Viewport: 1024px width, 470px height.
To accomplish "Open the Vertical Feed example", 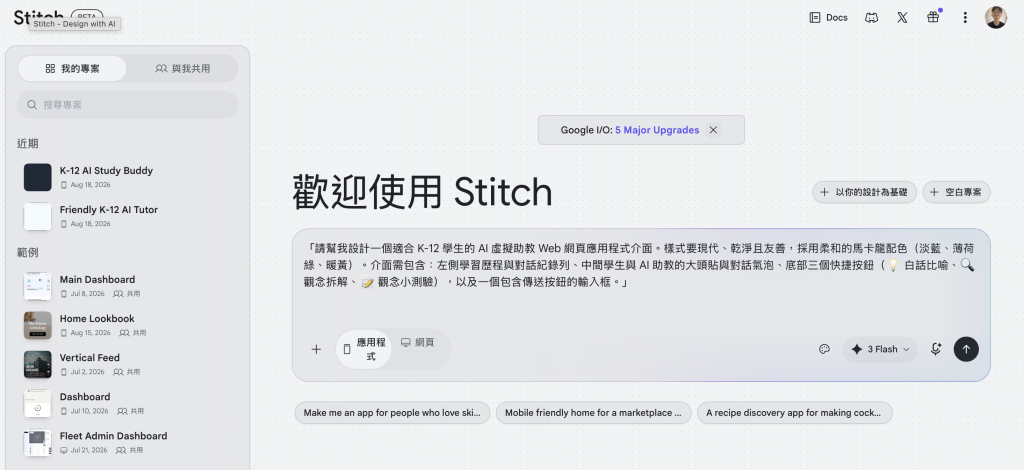I will (127, 365).
